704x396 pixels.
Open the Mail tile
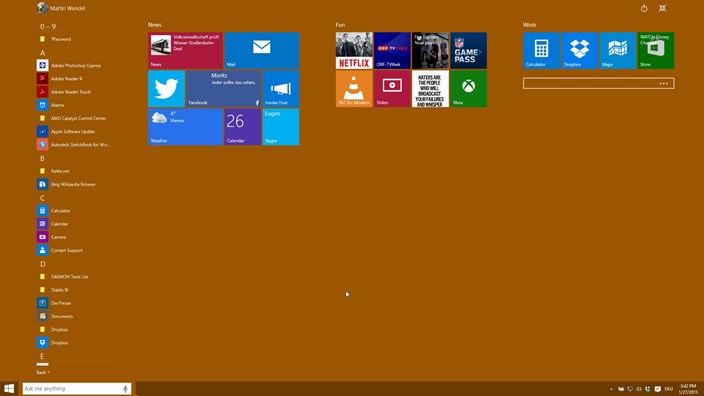pos(261,50)
